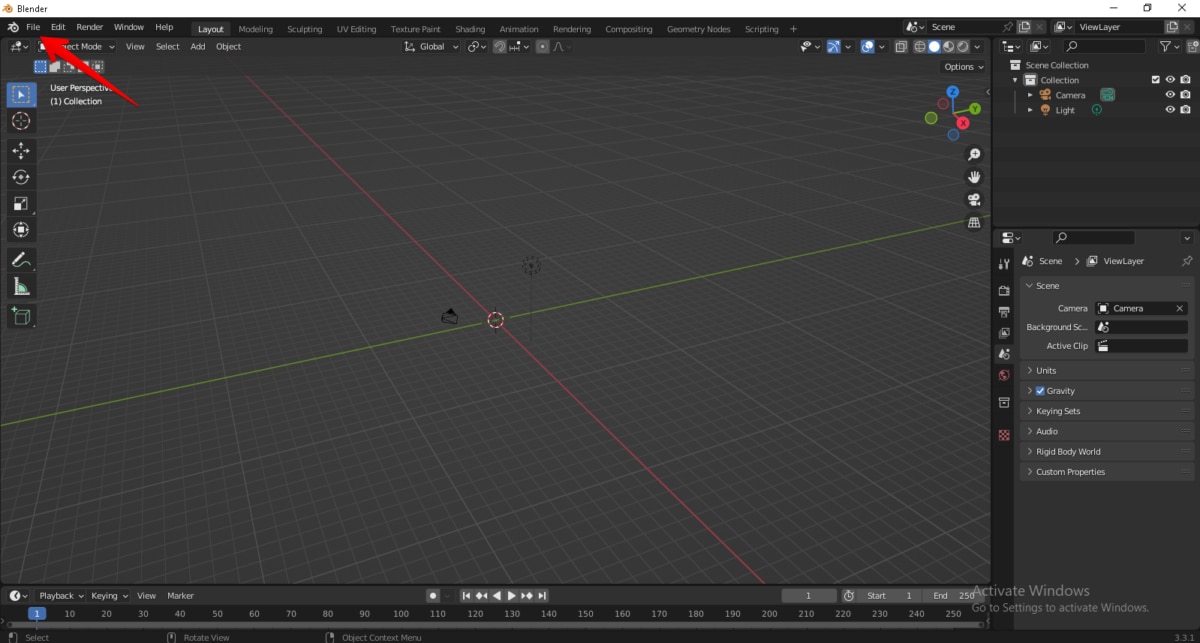Select the Rotate tool

(x=21, y=177)
